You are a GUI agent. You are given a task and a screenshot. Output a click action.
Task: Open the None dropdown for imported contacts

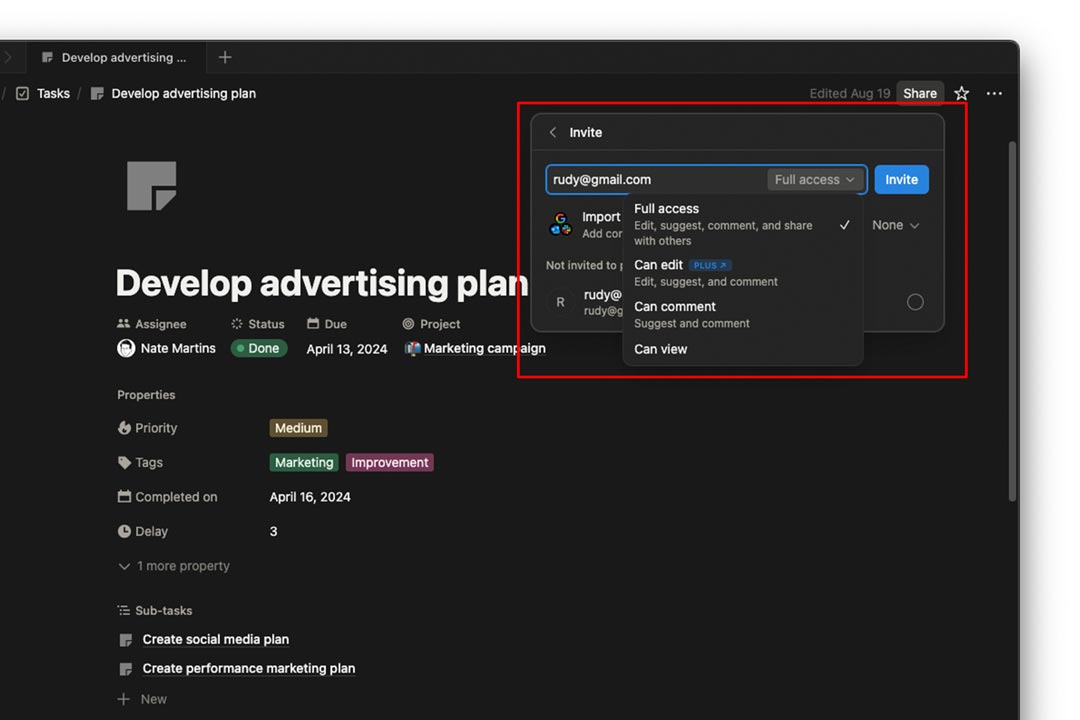click(x=895, y=225)
